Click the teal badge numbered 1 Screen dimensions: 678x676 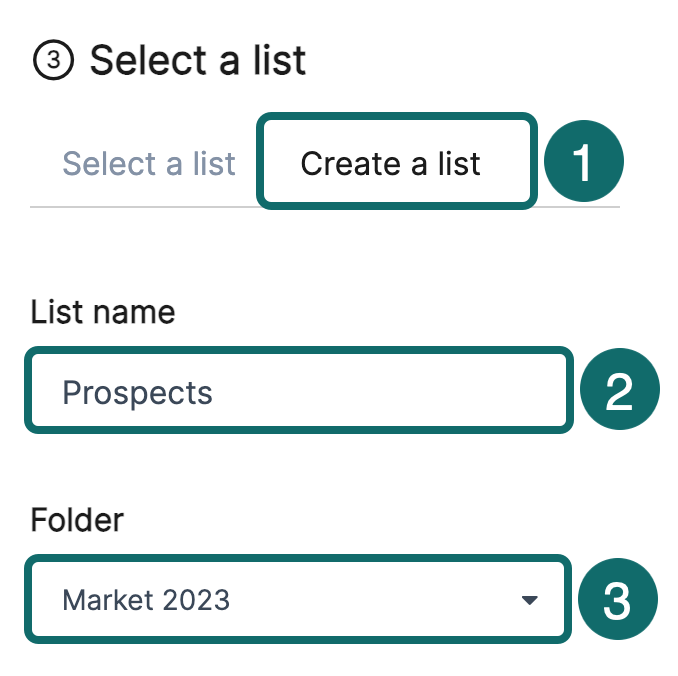click(583, 162)
